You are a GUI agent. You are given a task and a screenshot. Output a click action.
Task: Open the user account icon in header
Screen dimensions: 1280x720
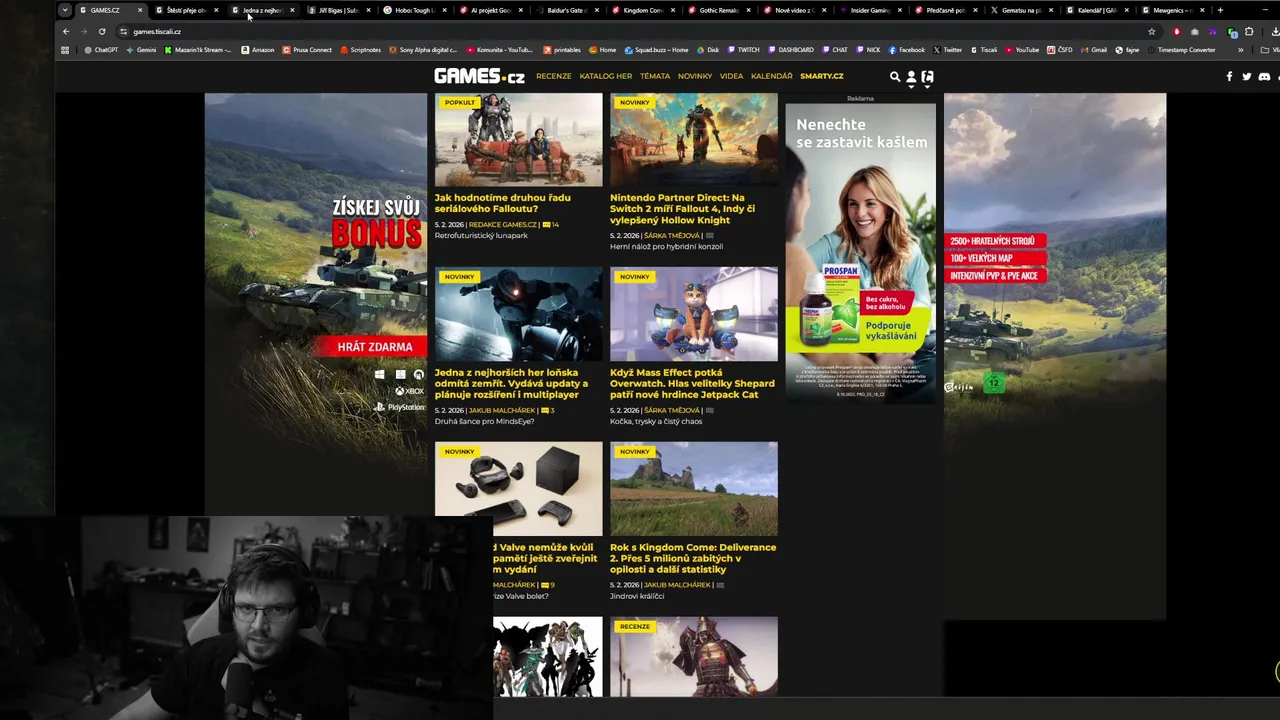pos(911,76)
